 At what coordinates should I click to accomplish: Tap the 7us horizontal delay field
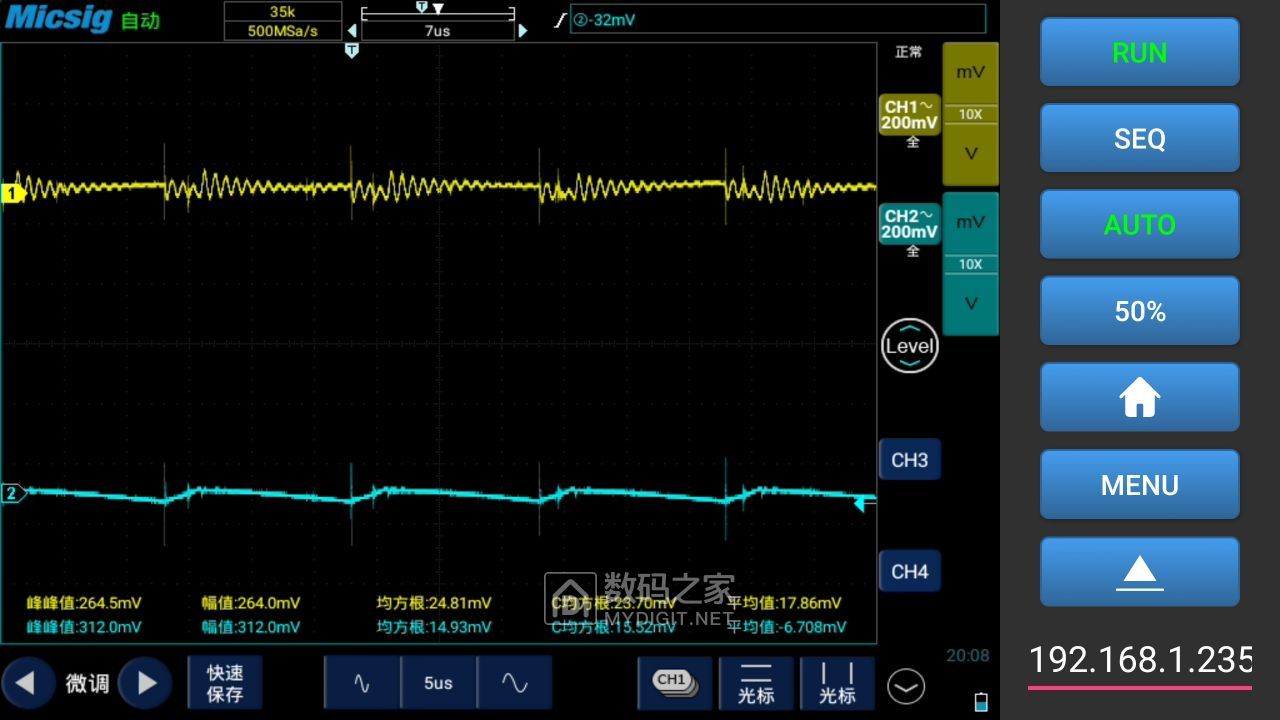[437, 31]
